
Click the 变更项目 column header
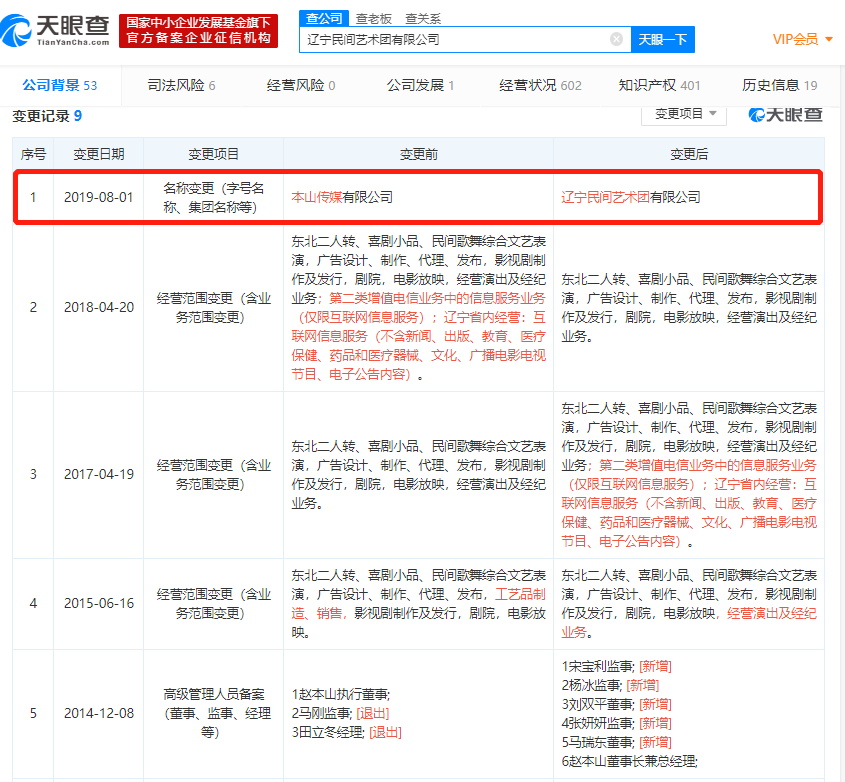213,155
